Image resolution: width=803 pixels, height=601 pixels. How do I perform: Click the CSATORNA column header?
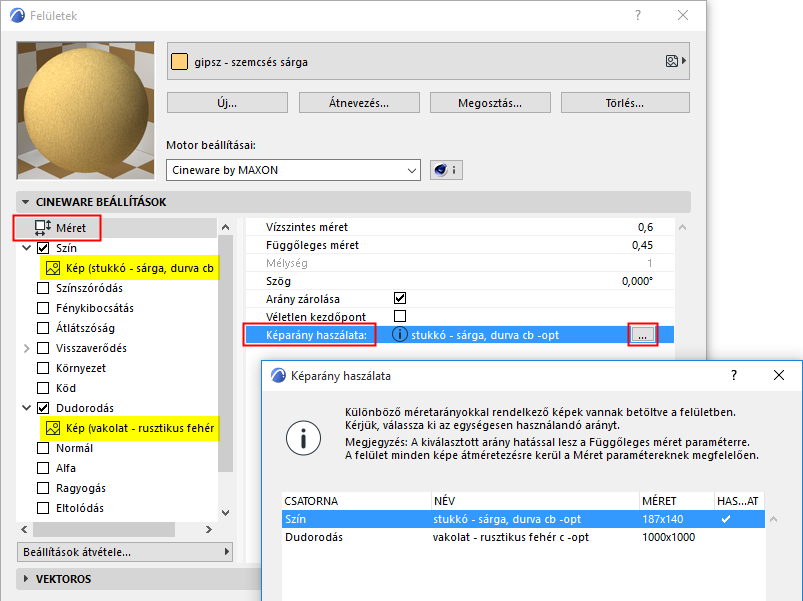pos(356,501)
